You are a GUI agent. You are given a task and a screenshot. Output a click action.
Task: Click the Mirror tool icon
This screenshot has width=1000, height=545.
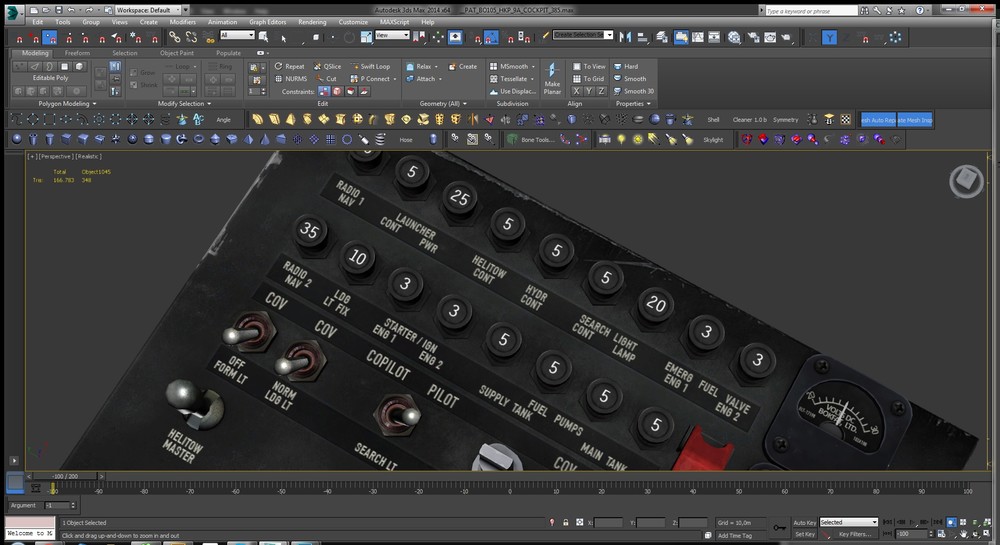(625, 37)
